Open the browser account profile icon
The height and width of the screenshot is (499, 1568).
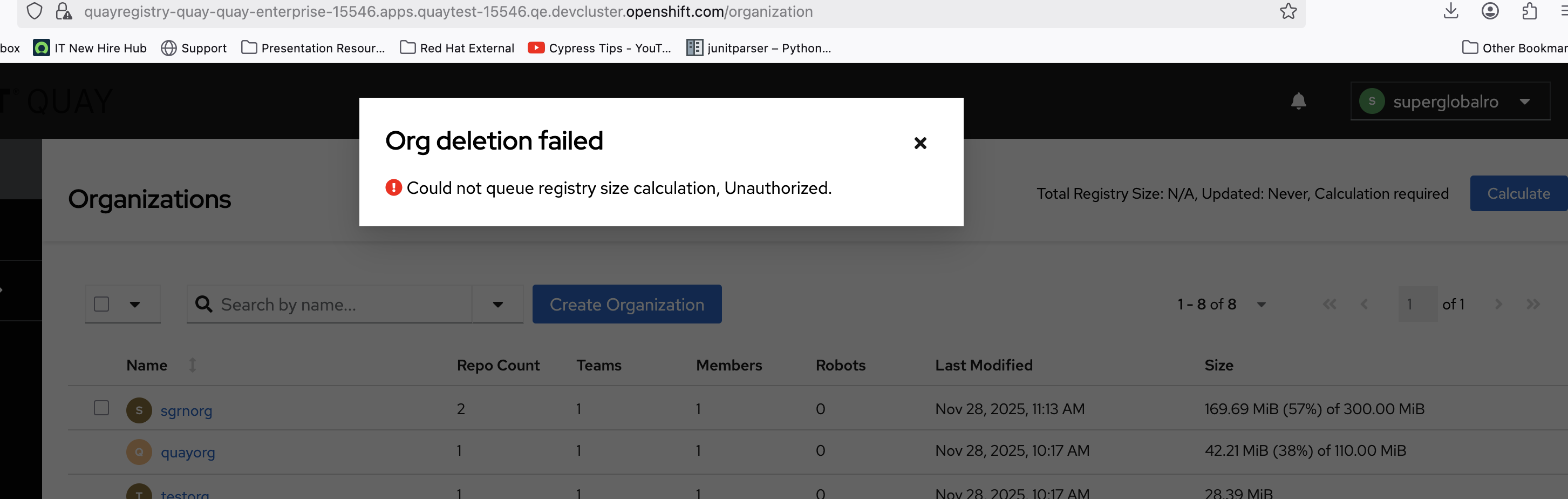pyautogui.click(x=1489, y=11)
